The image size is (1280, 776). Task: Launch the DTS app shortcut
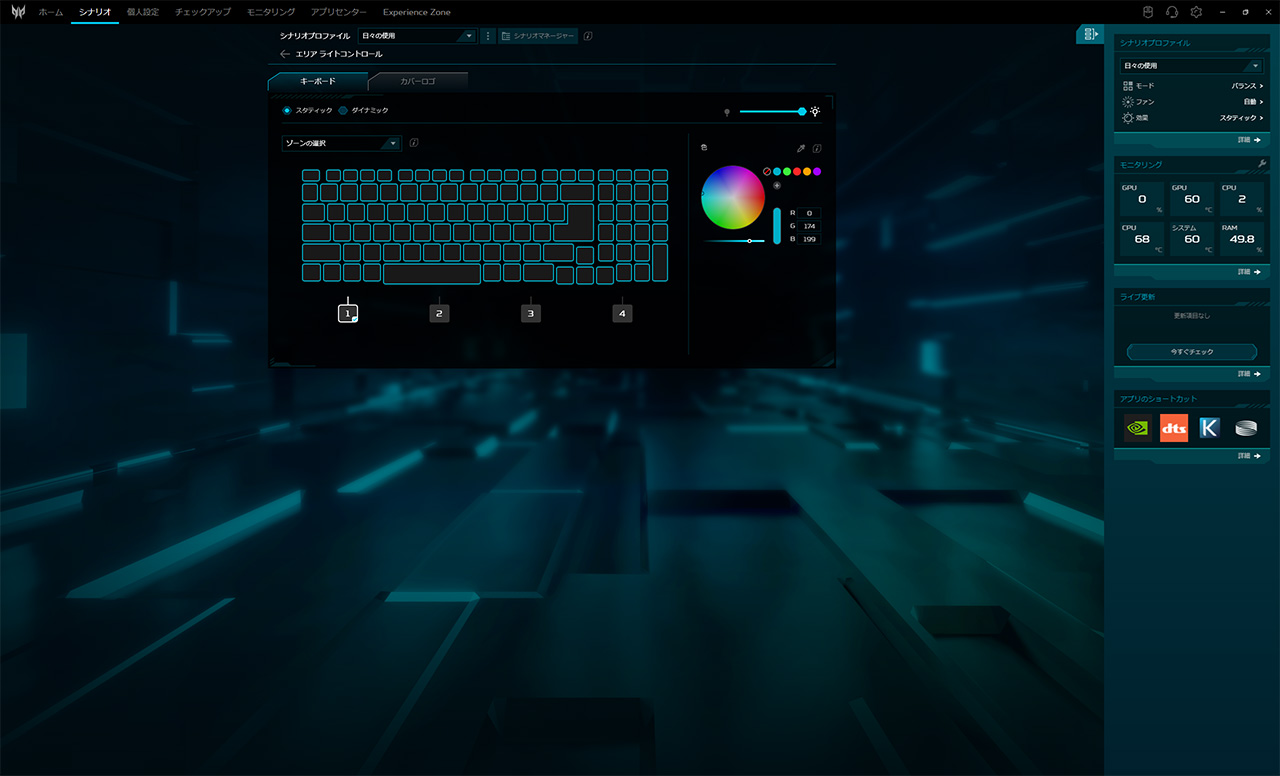point(1174,428)
